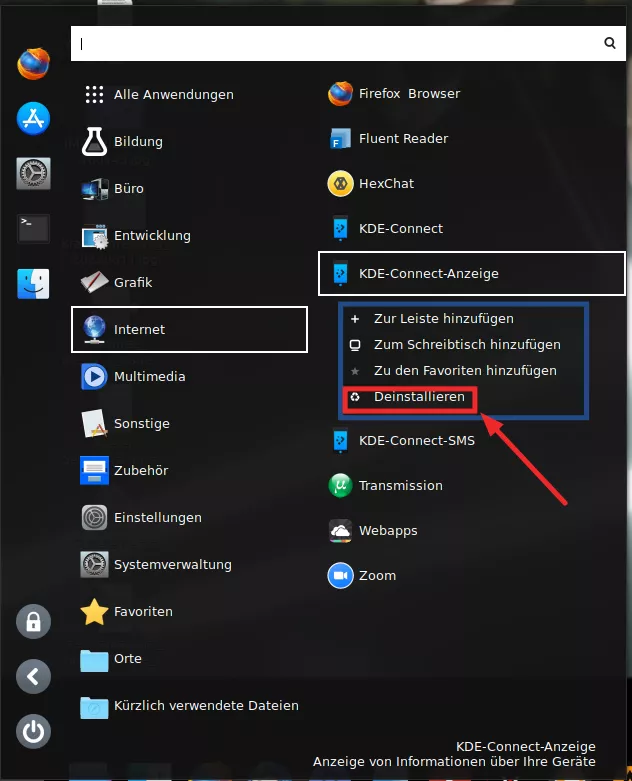The width and height of the screenshot is (632, 781).
Task: Launch Firefox from the favorites sidebar
Action: click(33, 64)
